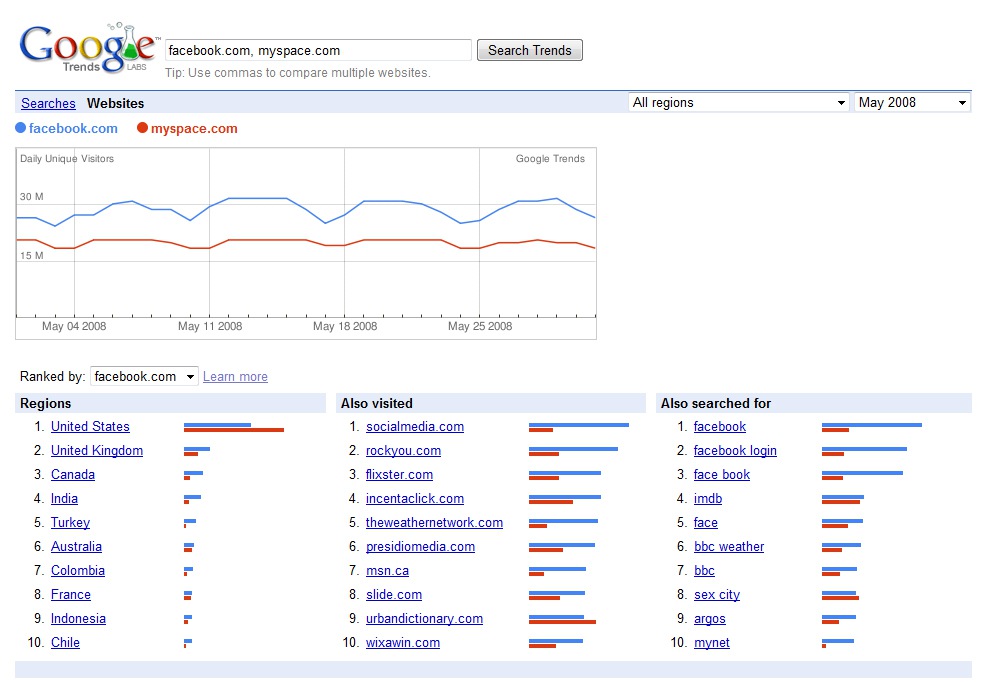
Task: Visit flixster.com in Also visited
Action: click(399, 474)
